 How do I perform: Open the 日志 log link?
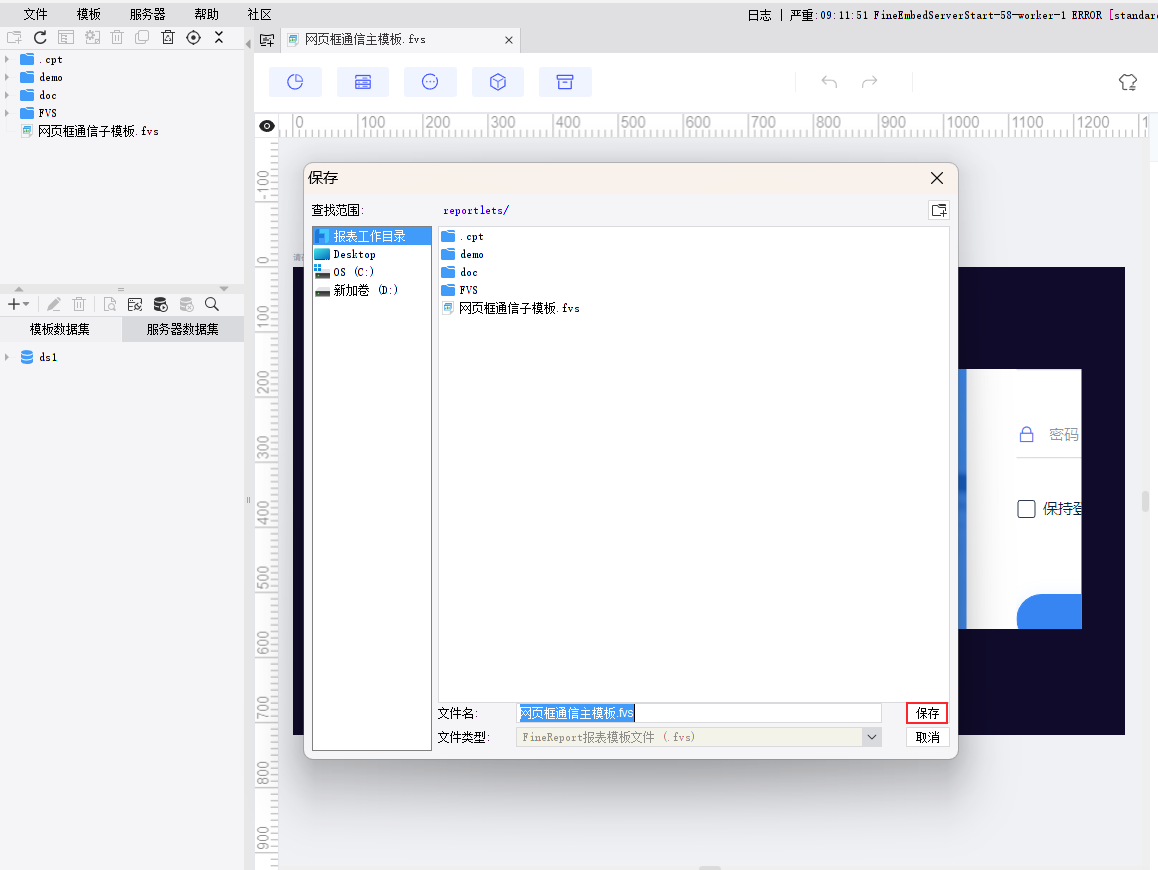tap(759, 15)
